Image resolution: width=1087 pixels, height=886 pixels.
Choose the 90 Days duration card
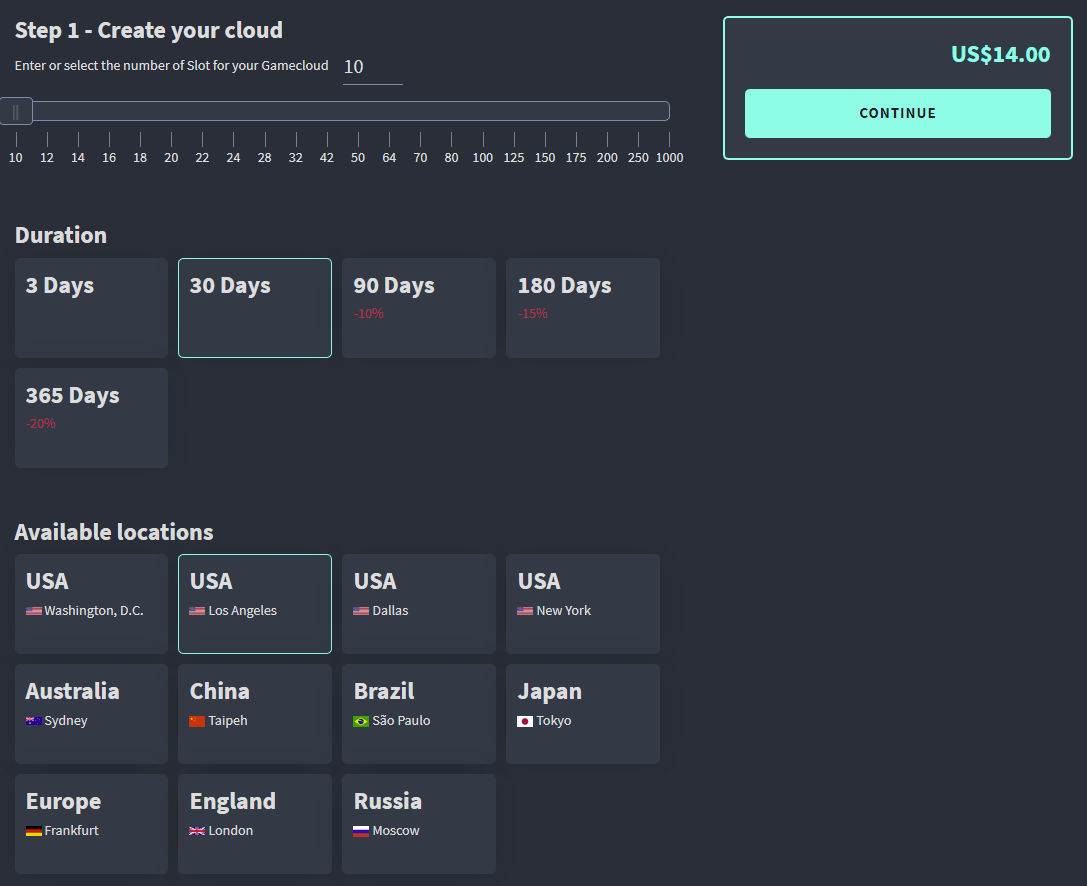point(419,307)
